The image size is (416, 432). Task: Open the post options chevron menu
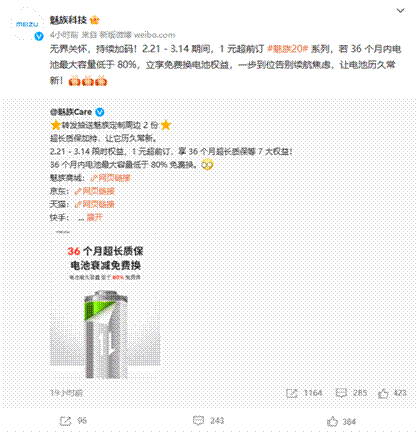400,11
